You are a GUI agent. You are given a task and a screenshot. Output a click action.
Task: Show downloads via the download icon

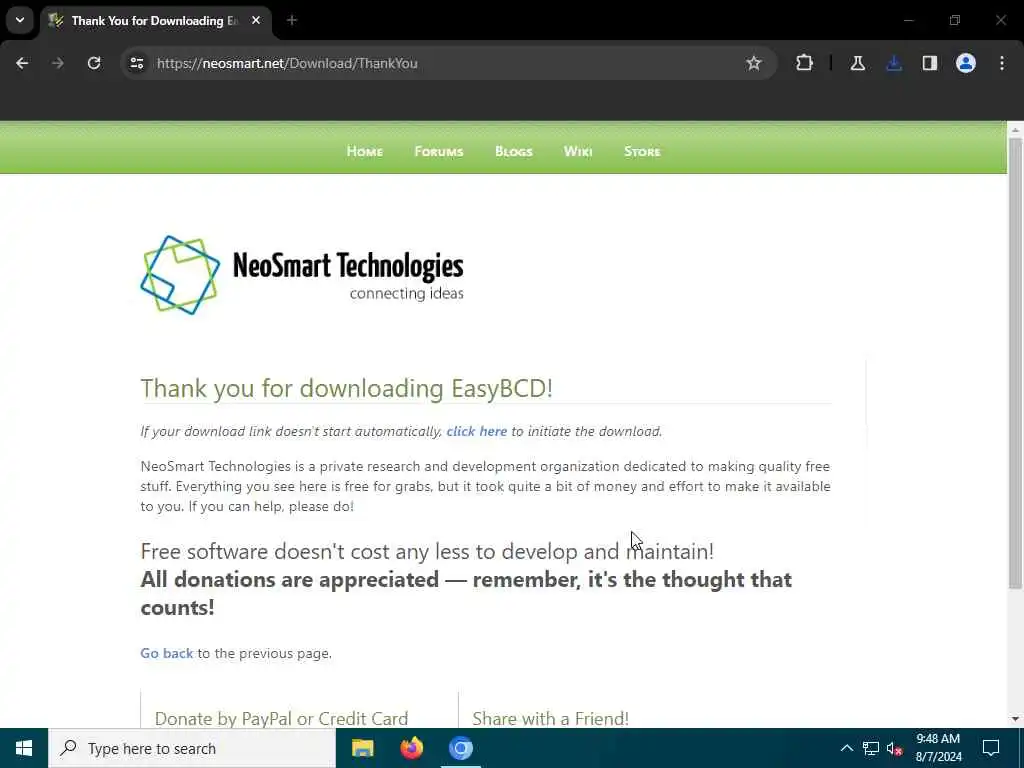coord(894,63)
